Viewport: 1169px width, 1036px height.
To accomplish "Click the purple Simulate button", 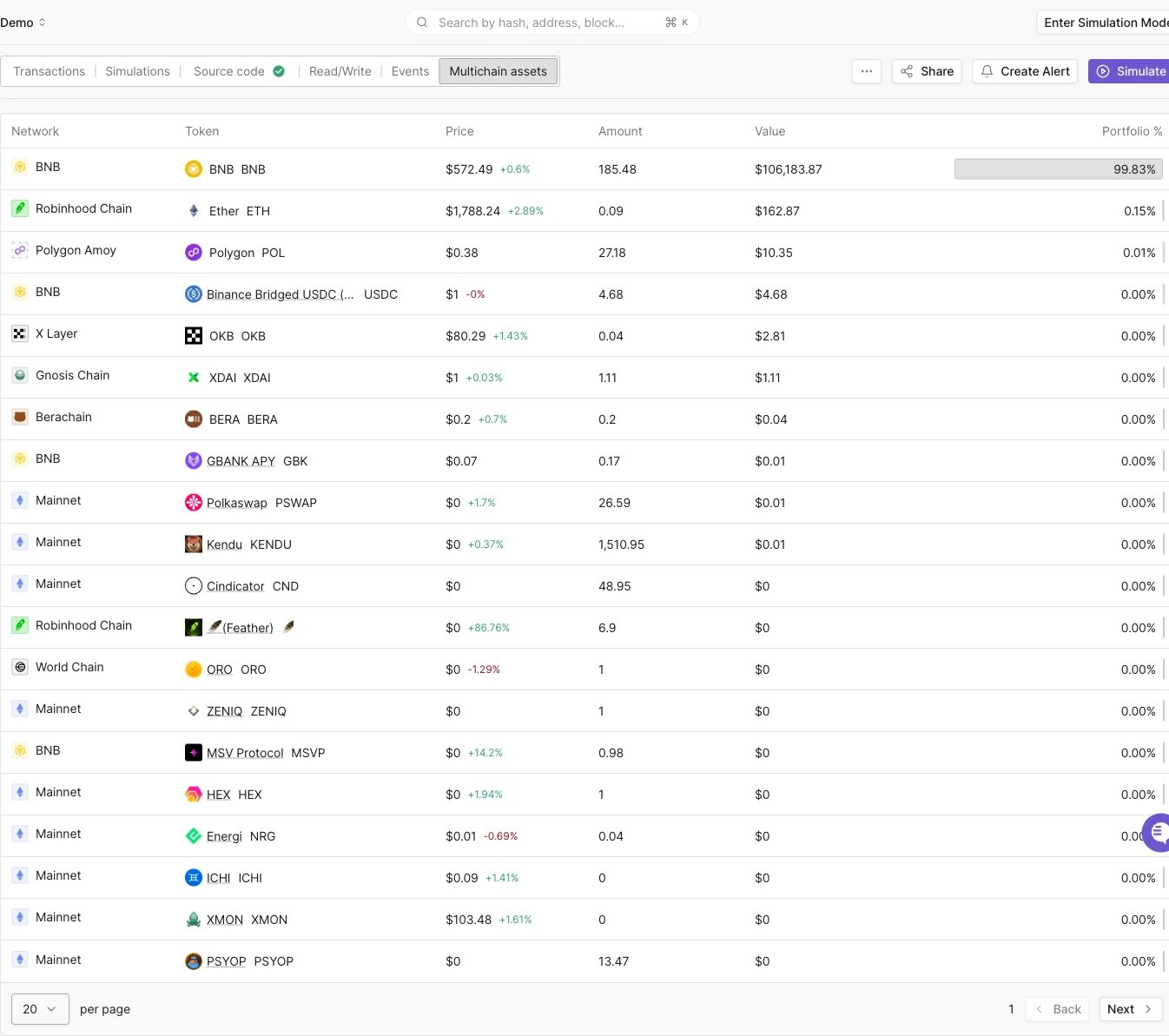I will tap(1129, 71).
